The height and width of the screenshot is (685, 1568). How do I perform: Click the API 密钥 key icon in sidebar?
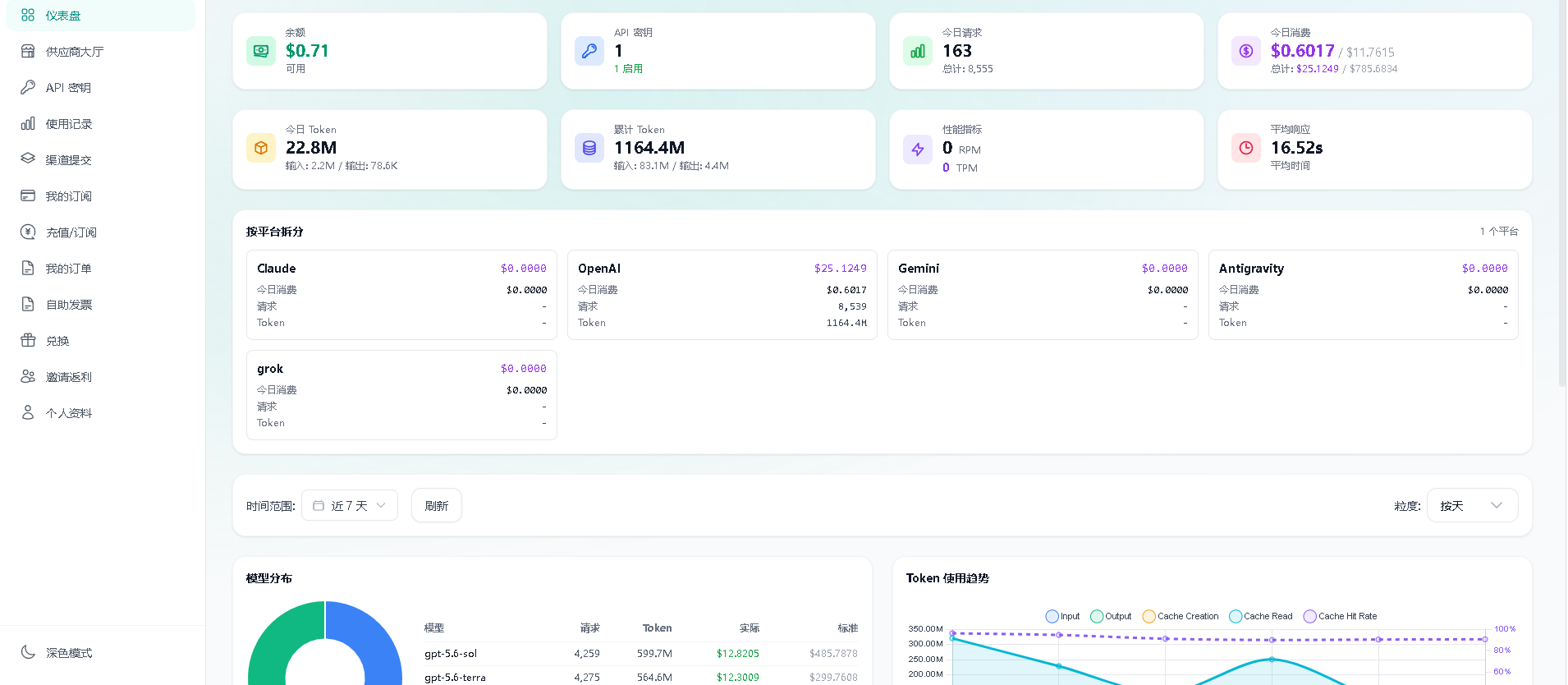click(x=28, y=87)
